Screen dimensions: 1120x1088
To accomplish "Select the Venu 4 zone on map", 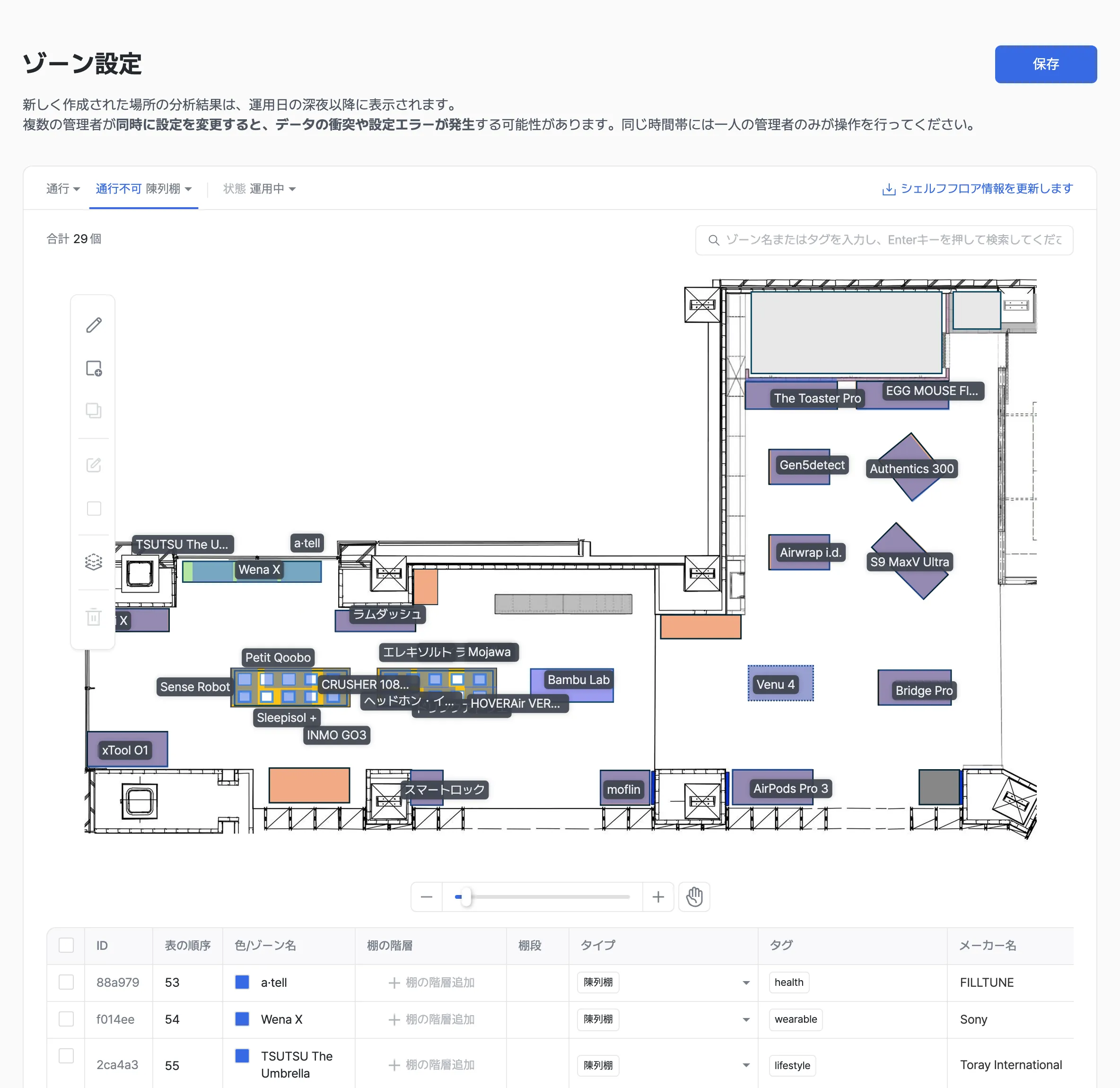I will pyautogui.click(x=780, y=683).
